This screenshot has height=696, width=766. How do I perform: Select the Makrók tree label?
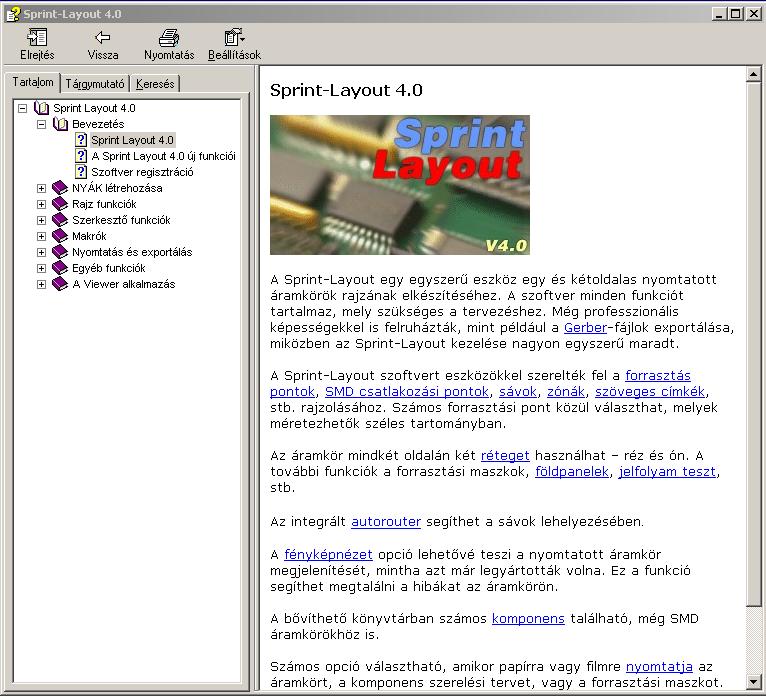(x=89, y=236)
